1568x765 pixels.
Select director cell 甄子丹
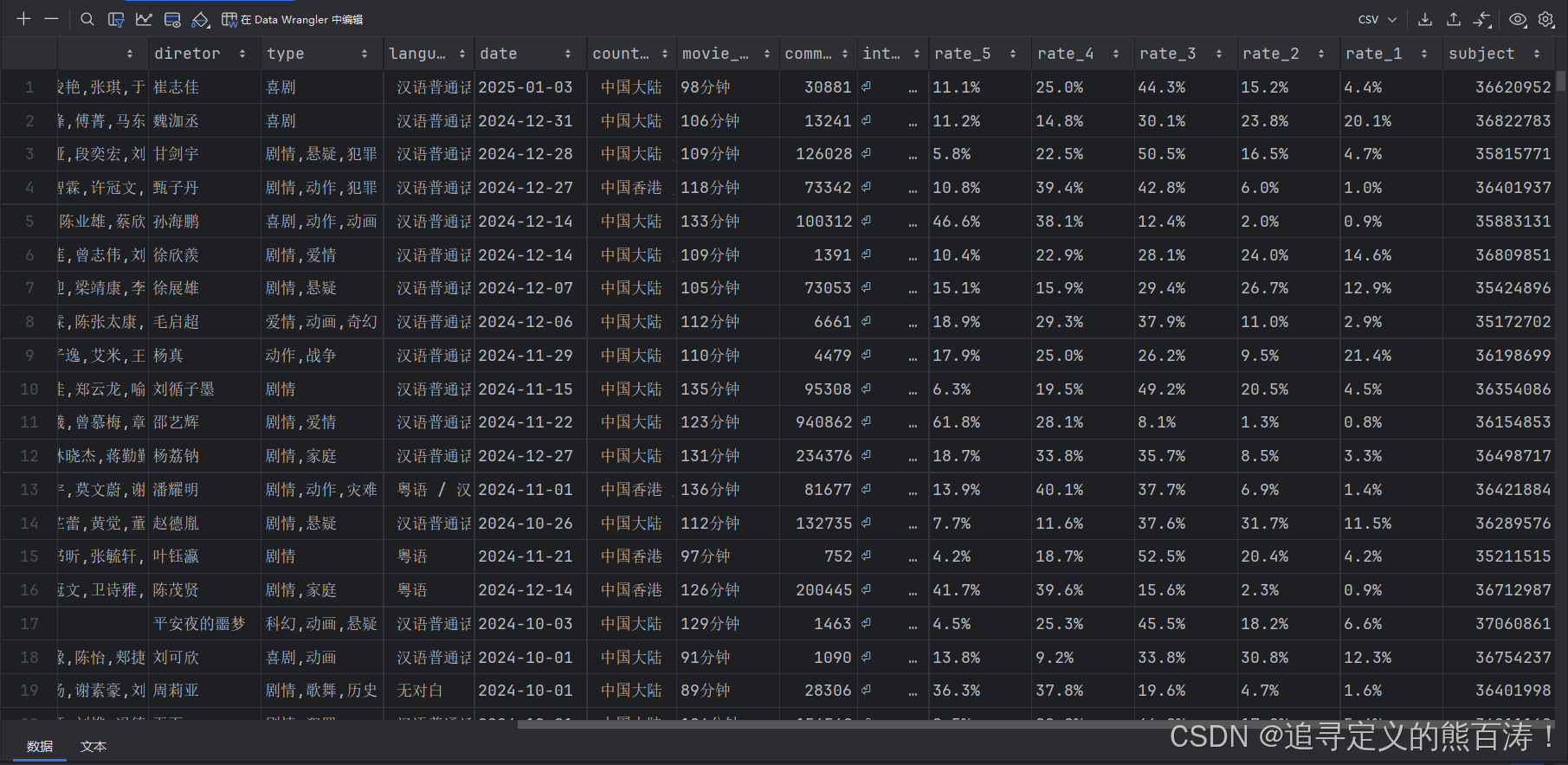(x=204, y=188)
